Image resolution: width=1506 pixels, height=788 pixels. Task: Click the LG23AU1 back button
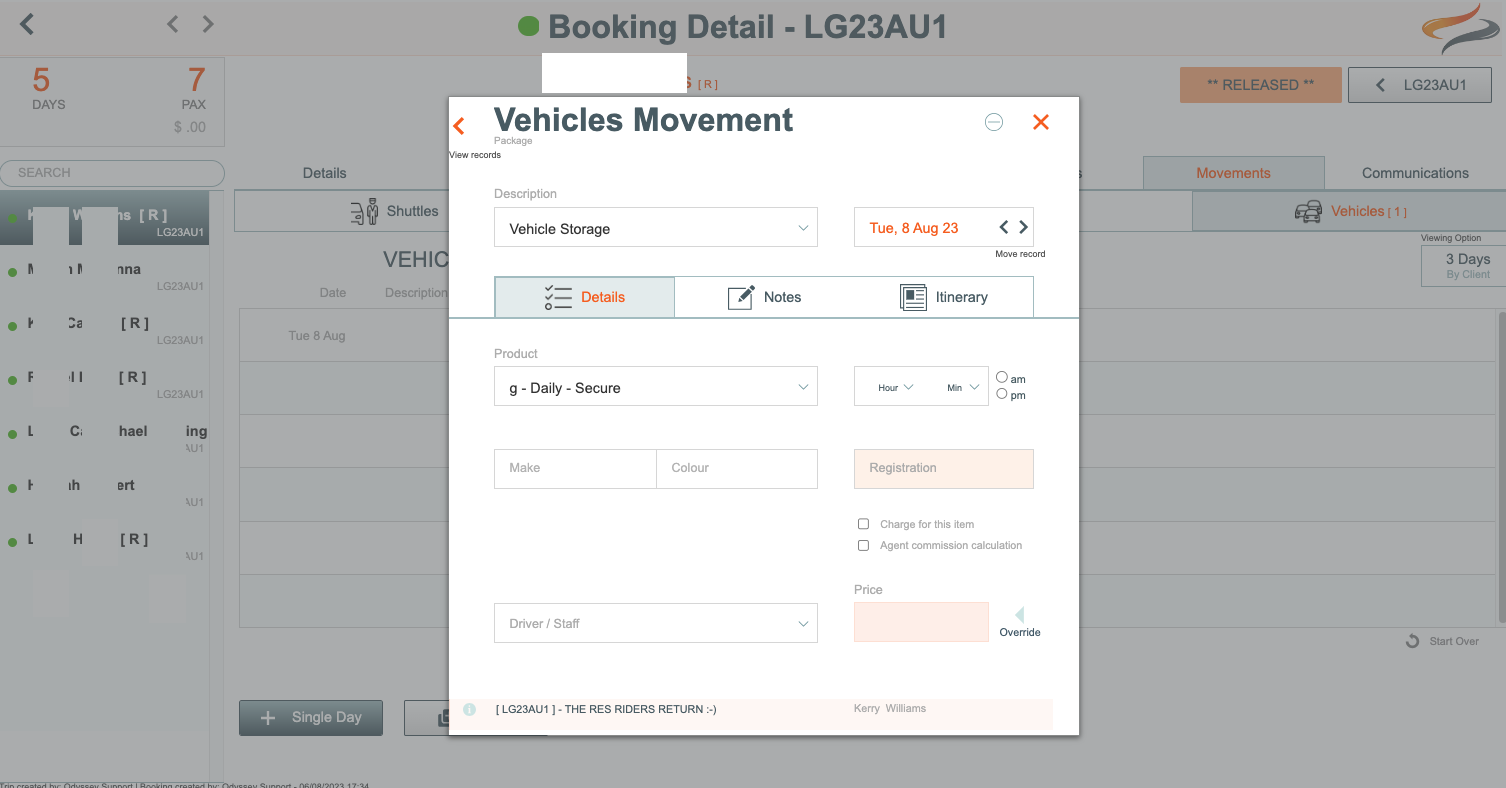tap(1420, 85)
